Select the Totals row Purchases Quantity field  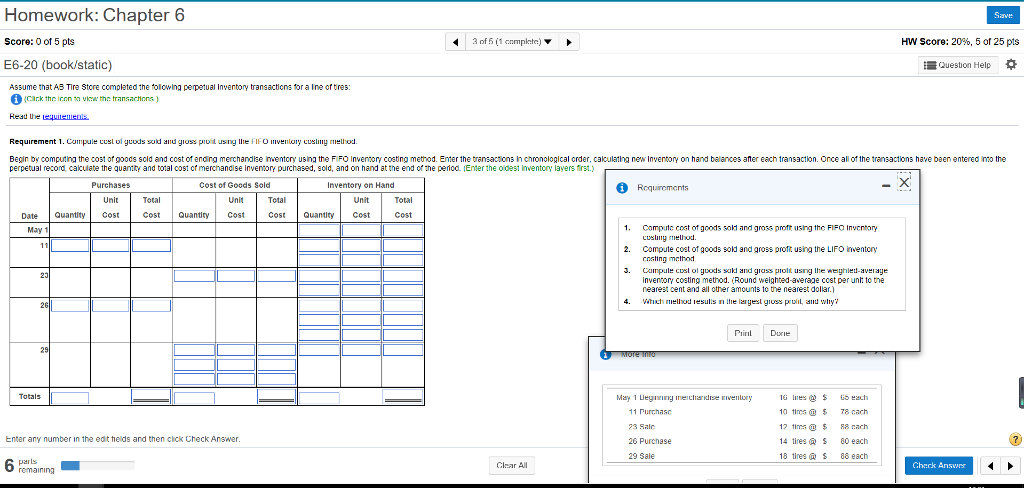click(70, 397)
